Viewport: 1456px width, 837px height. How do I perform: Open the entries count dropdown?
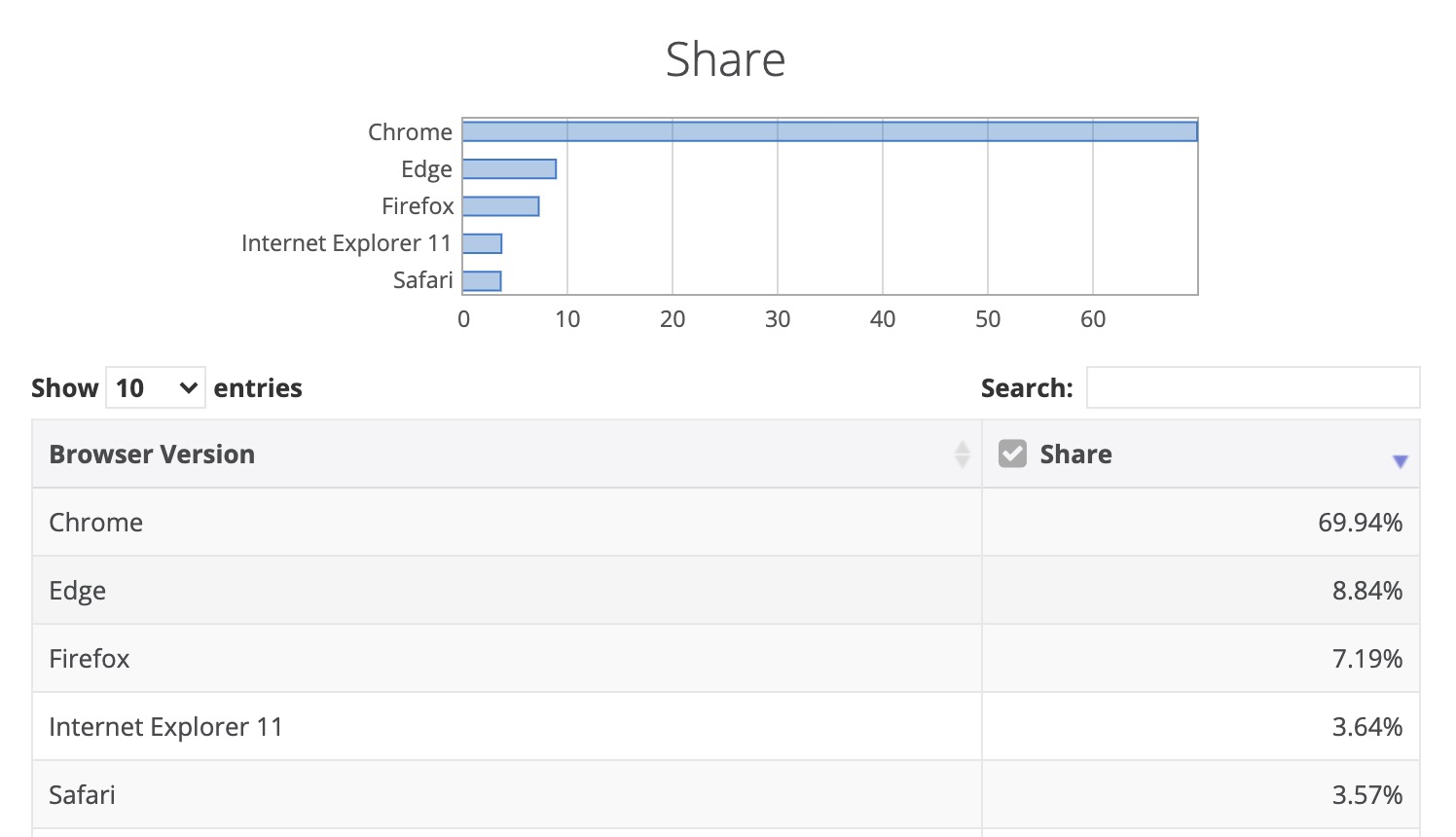pyautogui.click(x=156, y=388)
